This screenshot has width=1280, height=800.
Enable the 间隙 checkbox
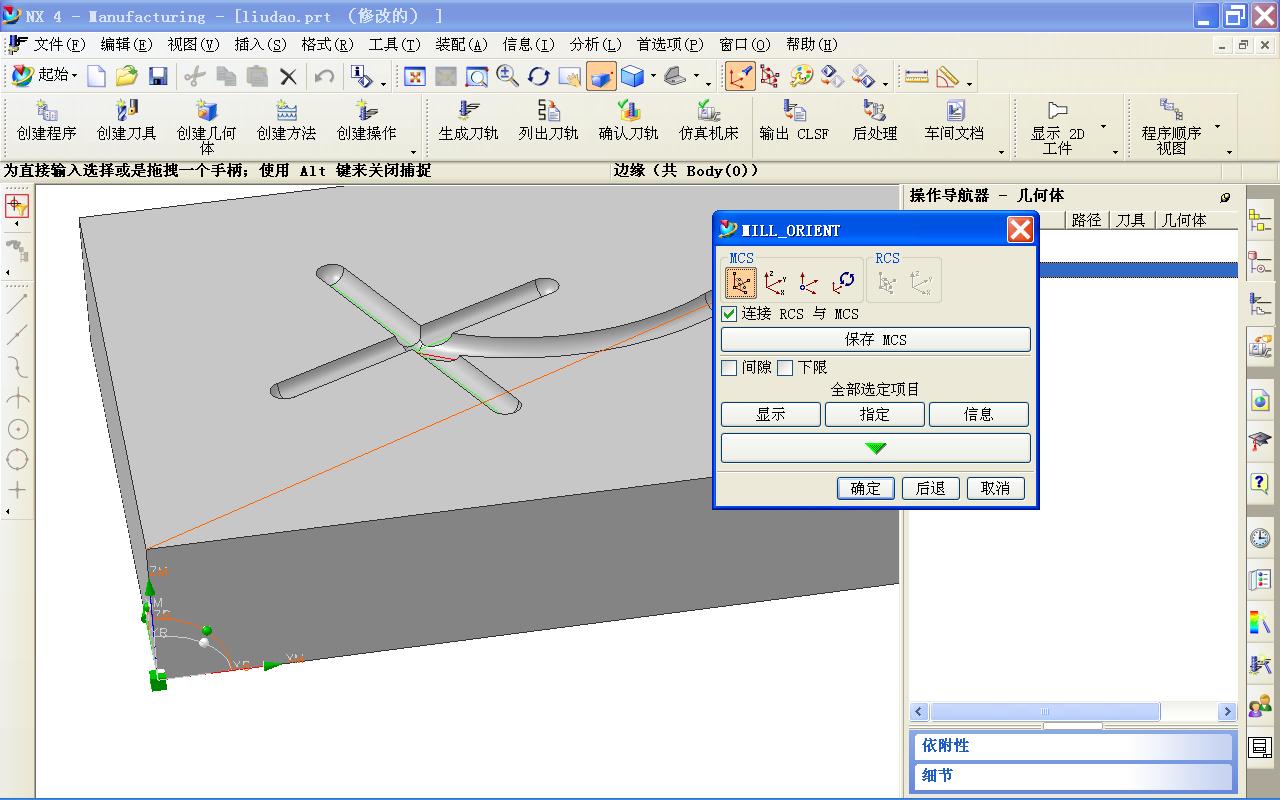coord(729,368)
